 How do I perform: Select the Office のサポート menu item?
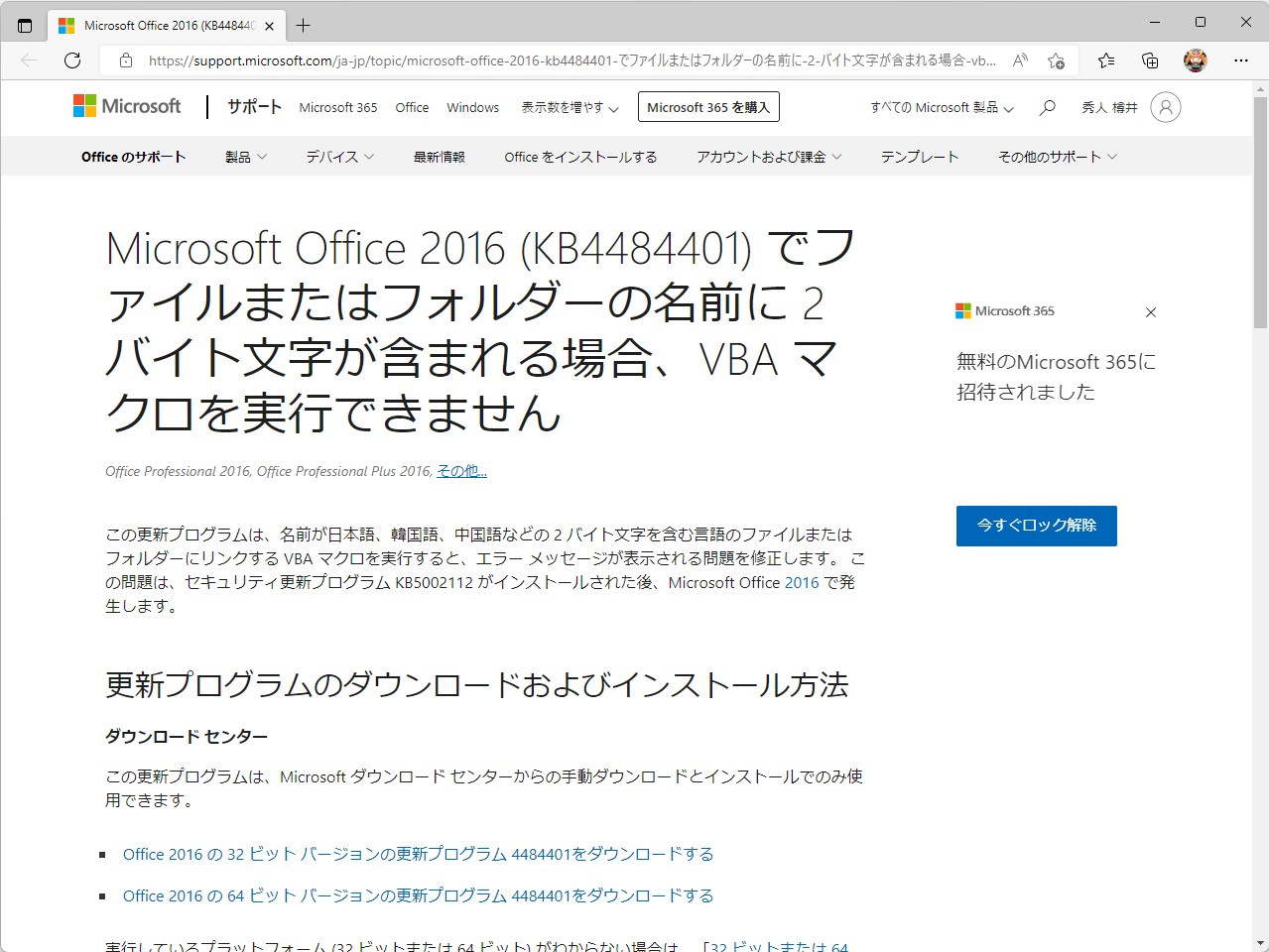click(x=133, y=156)
